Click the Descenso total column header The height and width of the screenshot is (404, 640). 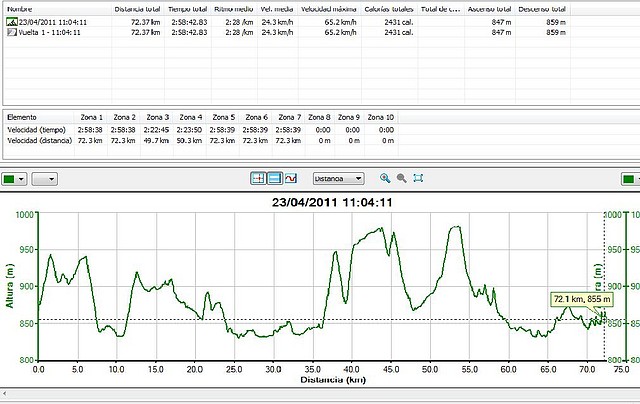pyautogui.click(x=542, y=9)
